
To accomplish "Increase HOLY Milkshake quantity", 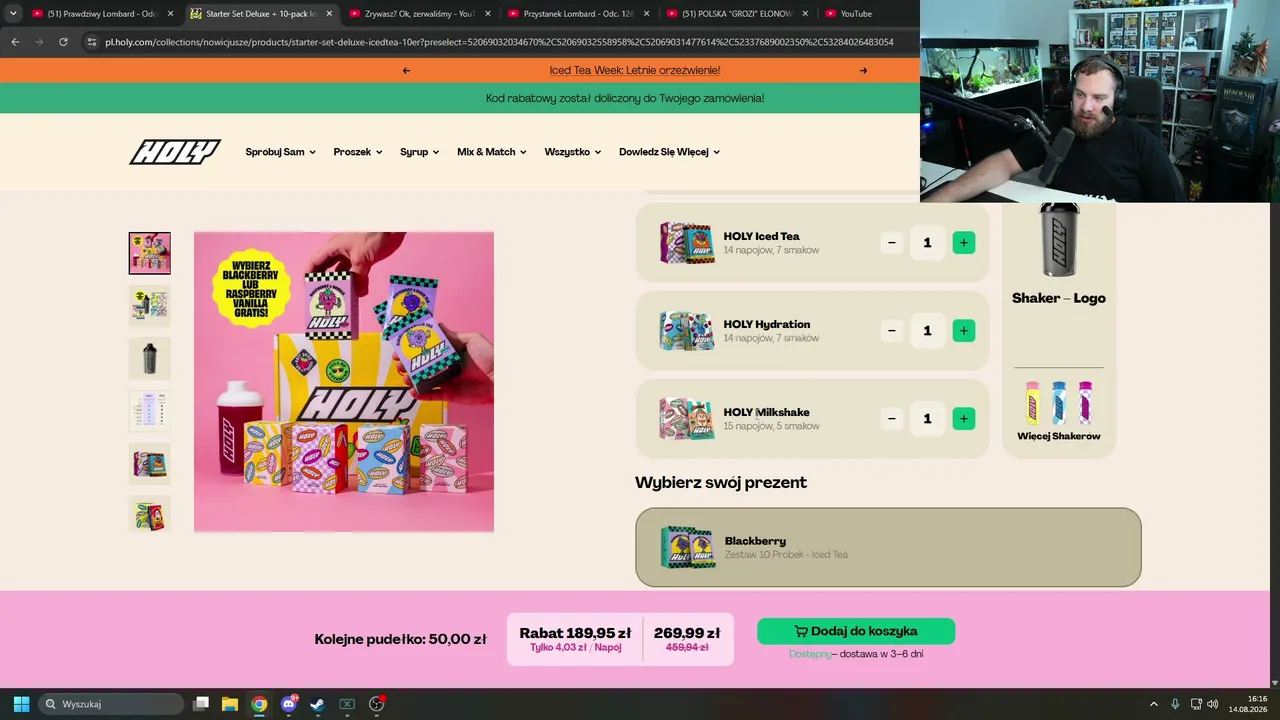I will click(x=963, y=419).
